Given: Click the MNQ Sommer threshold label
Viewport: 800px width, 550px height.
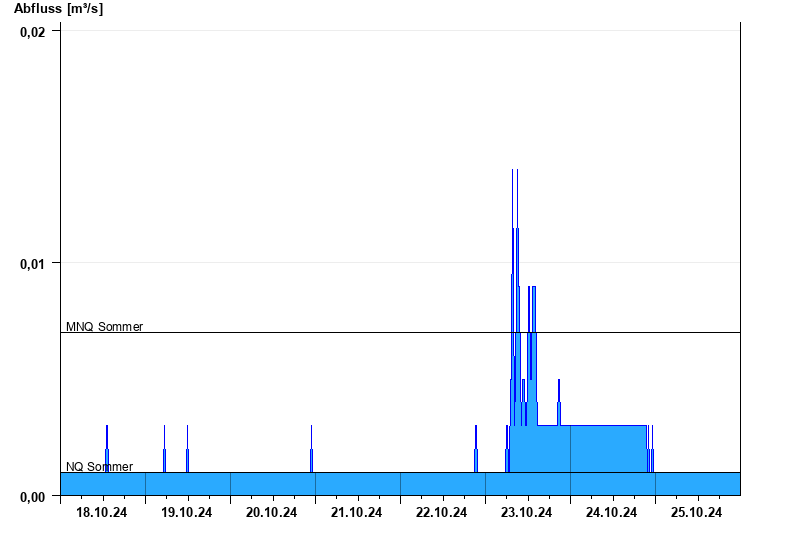Looking at the screenshot, I should tap(105, 327).
